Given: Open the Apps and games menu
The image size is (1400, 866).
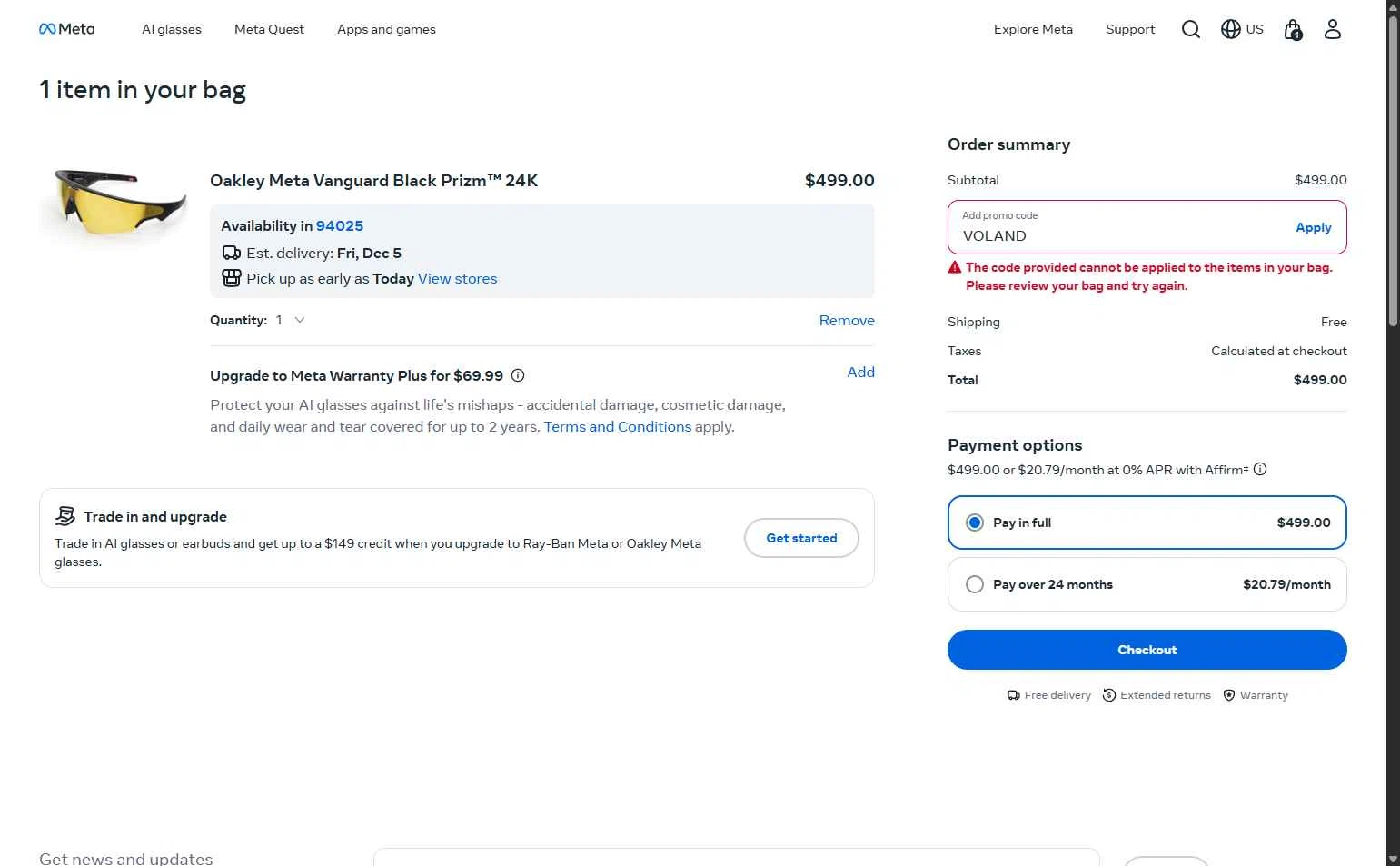Looking at the screenshot, I should (386, 29).
